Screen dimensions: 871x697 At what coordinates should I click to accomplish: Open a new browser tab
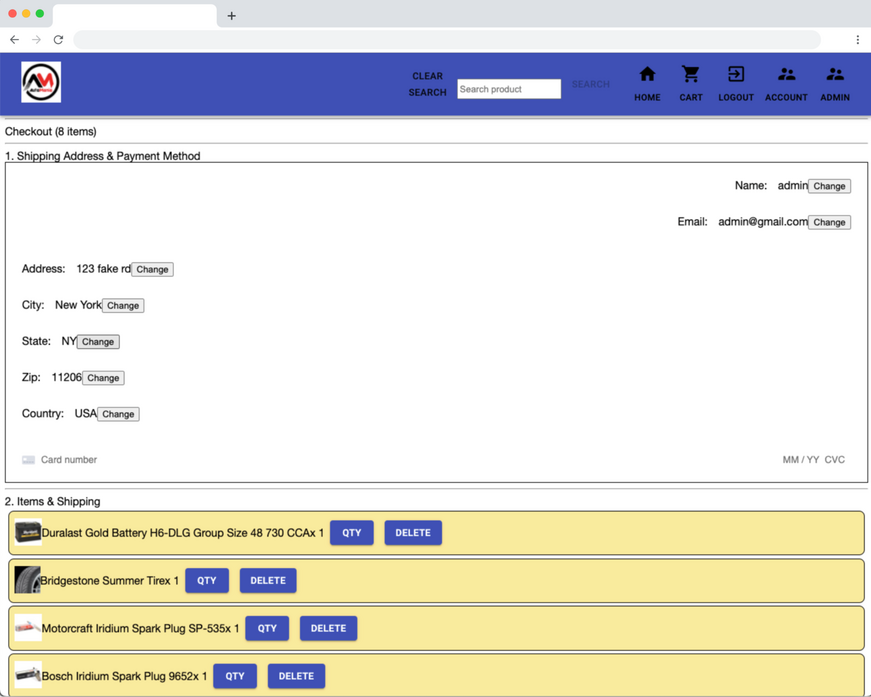point(231,15)
